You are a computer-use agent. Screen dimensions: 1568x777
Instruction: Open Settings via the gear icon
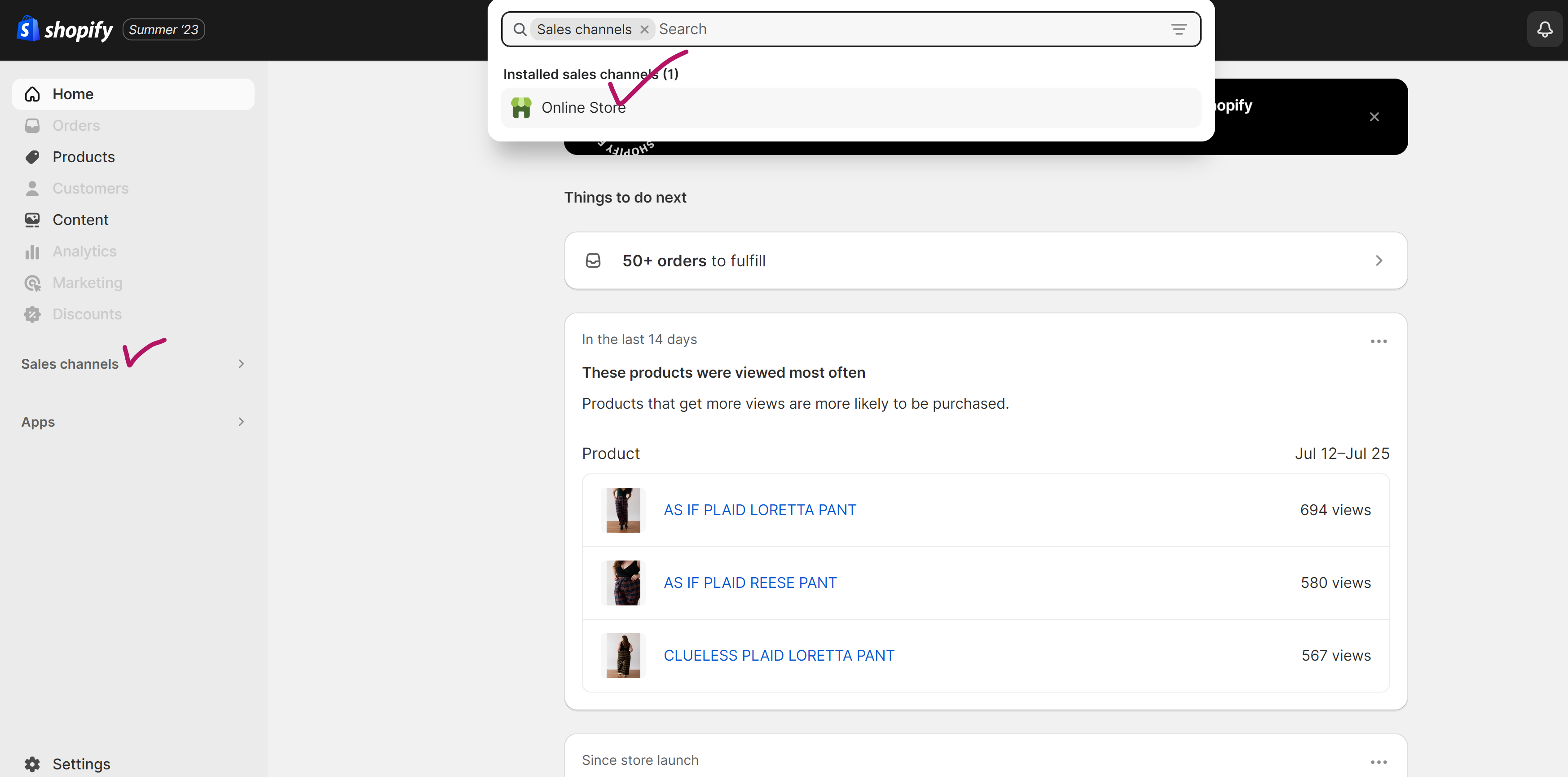point(31,764)
